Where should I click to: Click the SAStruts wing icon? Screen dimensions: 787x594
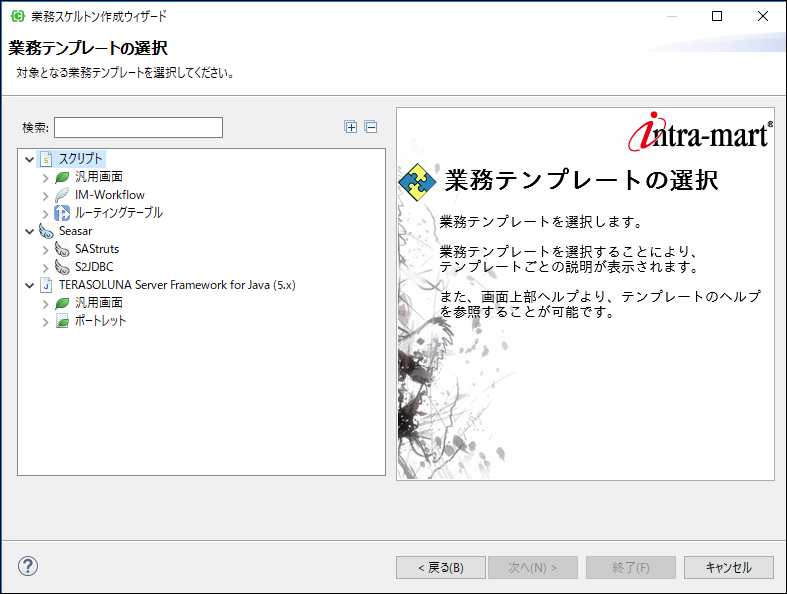[62, 249]
